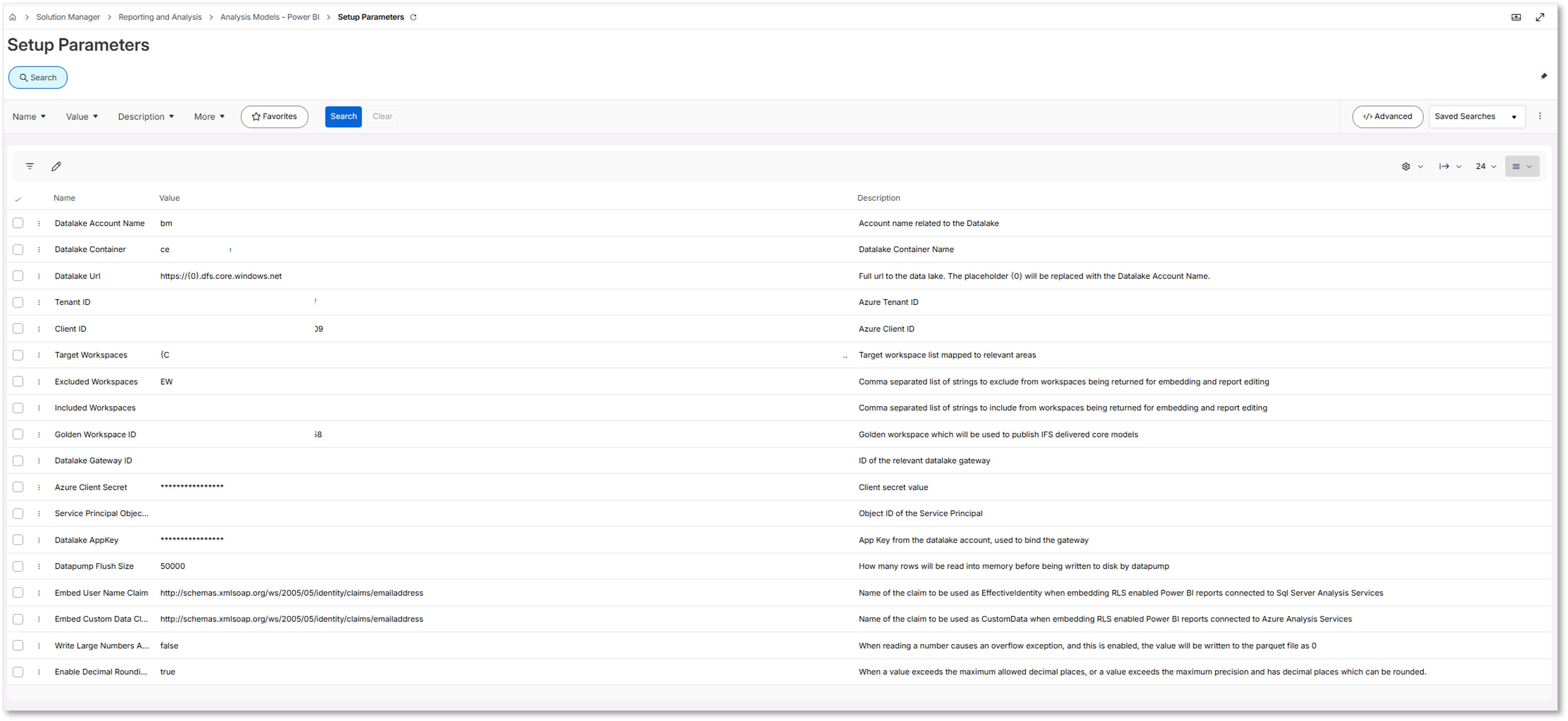
Task: Open the Saved Searches dropdown
Action: [x=1477, y=116]
